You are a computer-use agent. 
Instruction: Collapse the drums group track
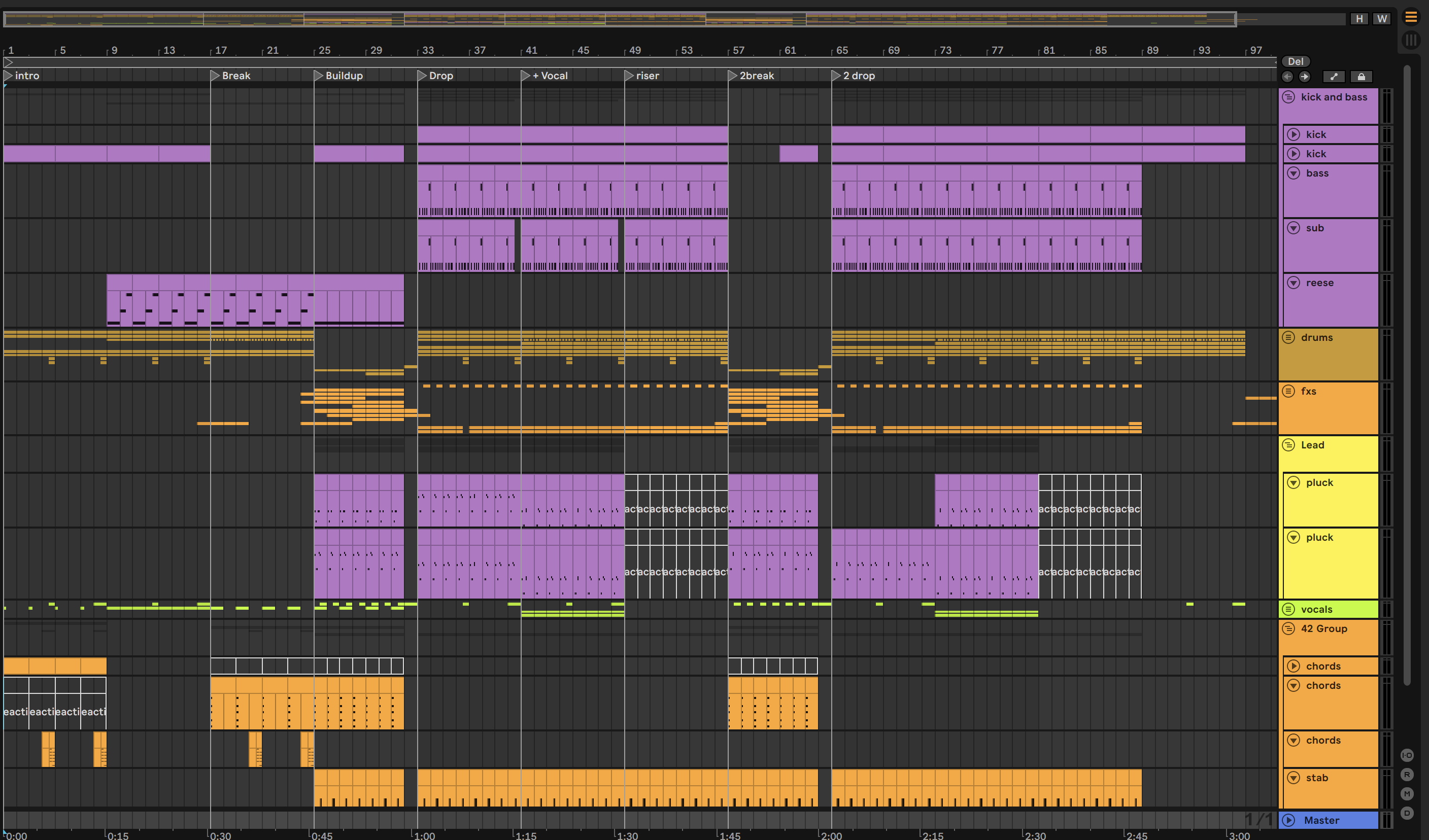tap(1288, 337)
